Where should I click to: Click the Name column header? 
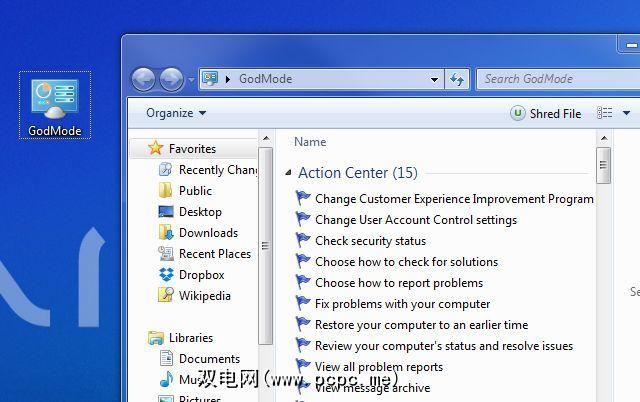coord(310,142)
